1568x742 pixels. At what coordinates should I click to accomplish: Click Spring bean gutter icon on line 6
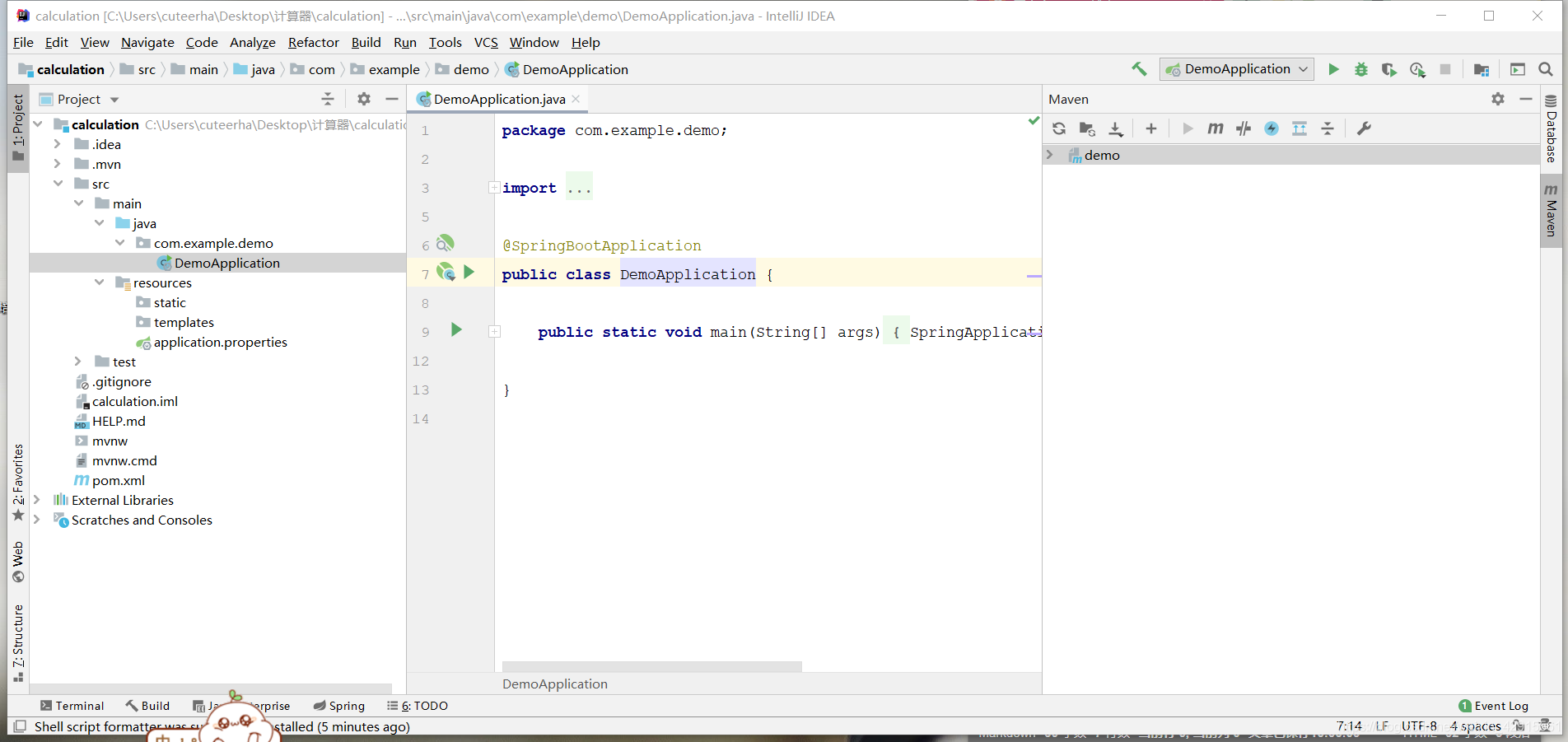(x=445, y=243)
